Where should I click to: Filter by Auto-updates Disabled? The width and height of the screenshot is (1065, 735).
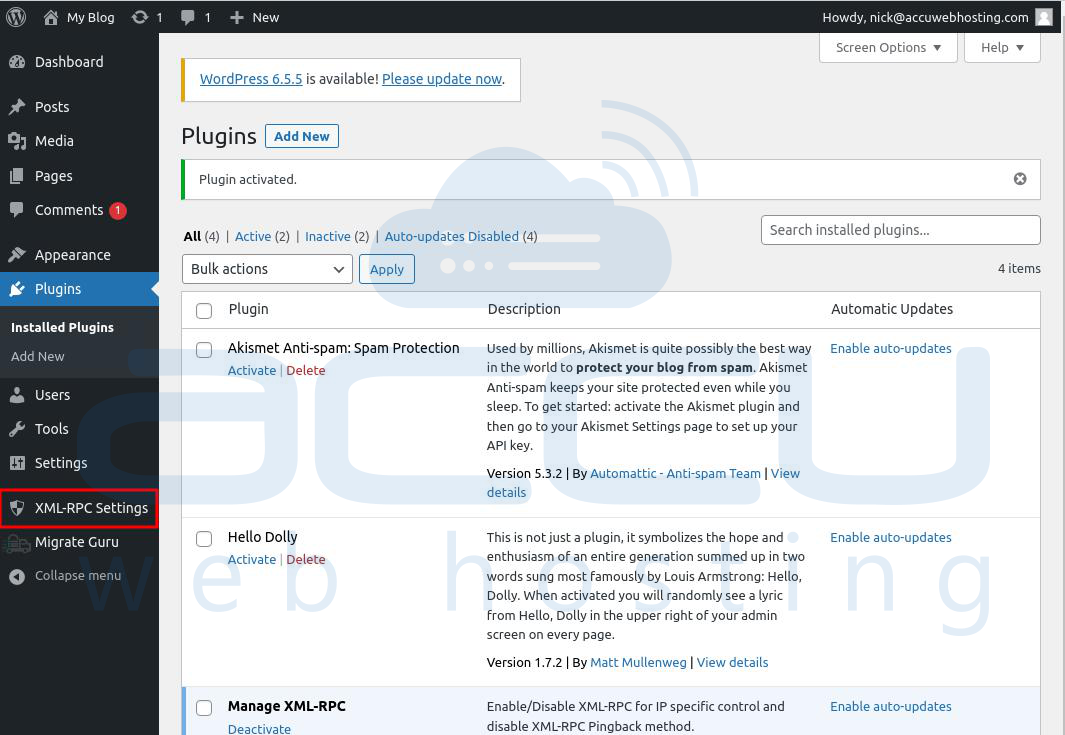[x=452, y=236]
